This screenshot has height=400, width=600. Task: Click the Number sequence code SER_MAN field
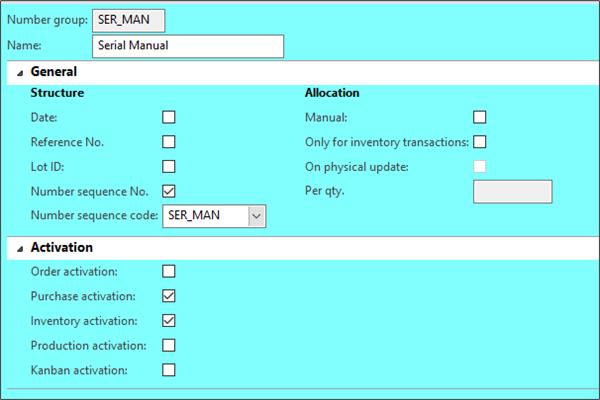coord(204,215)
